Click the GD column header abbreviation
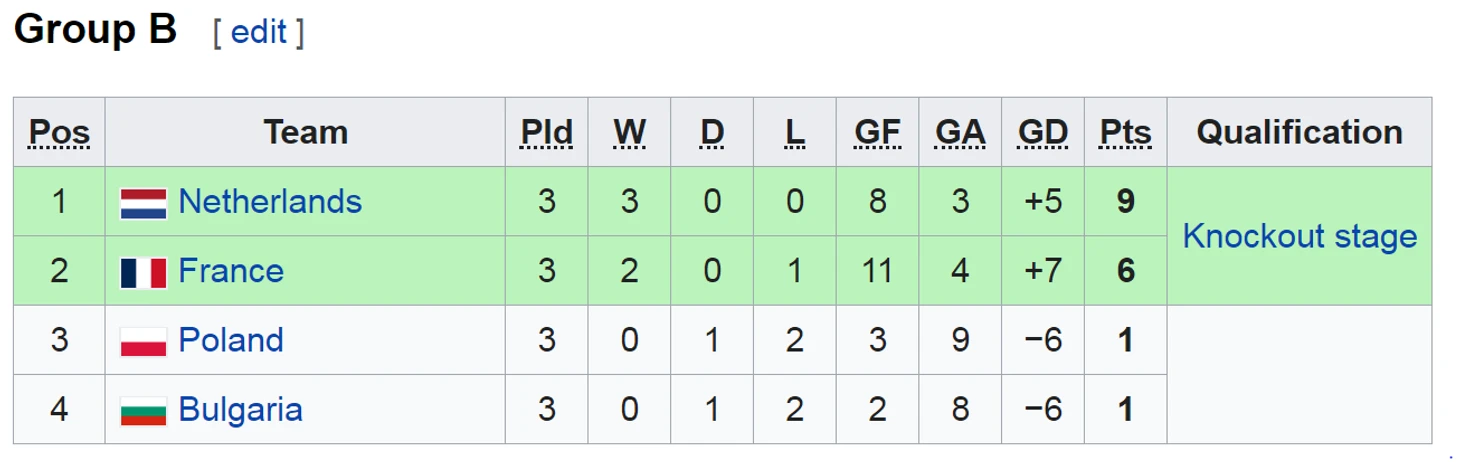 tap(1043, 133)
